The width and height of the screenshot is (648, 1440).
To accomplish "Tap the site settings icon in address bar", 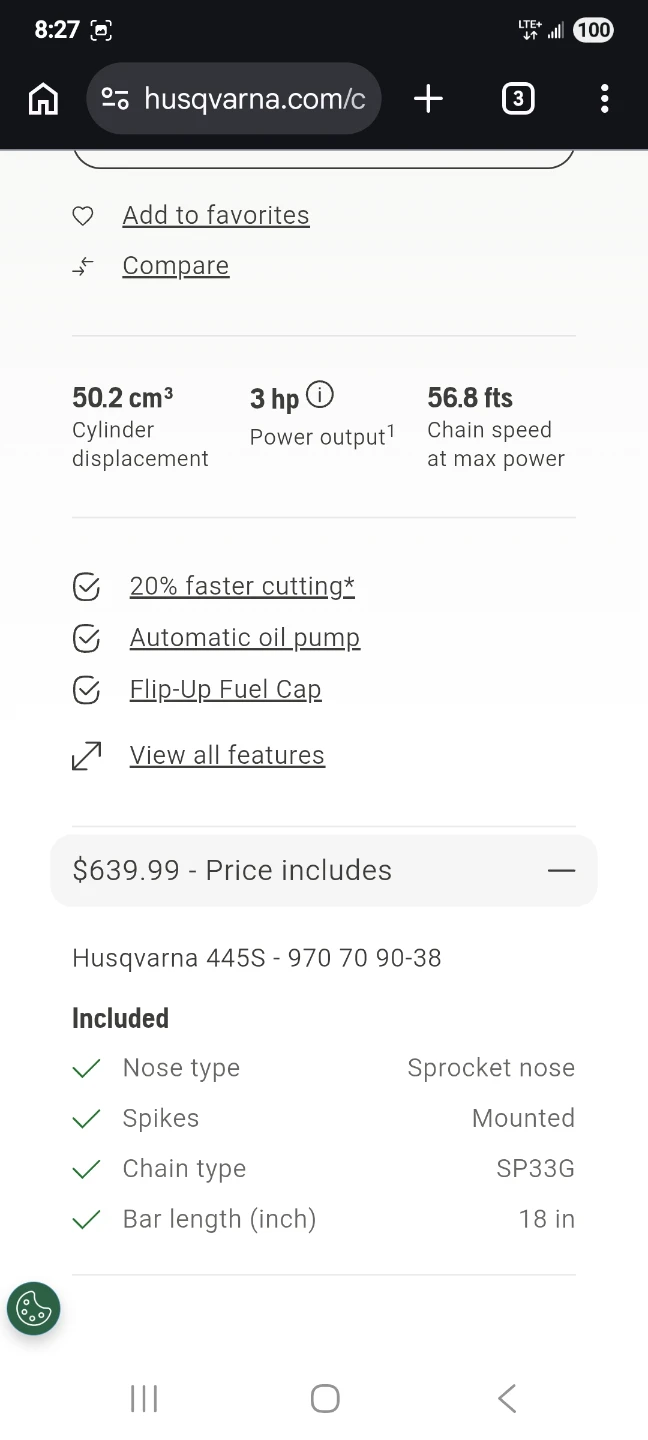I will [x=115, y=98].
